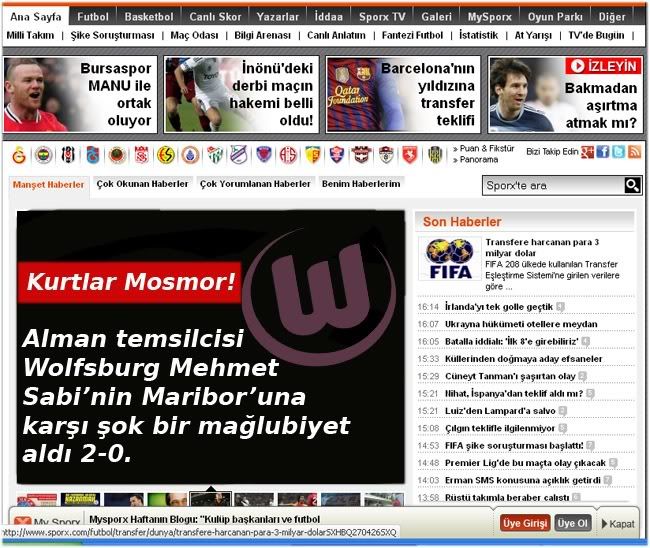
Task: Click the search magnifier button
Action: click(x=632, y=185)
